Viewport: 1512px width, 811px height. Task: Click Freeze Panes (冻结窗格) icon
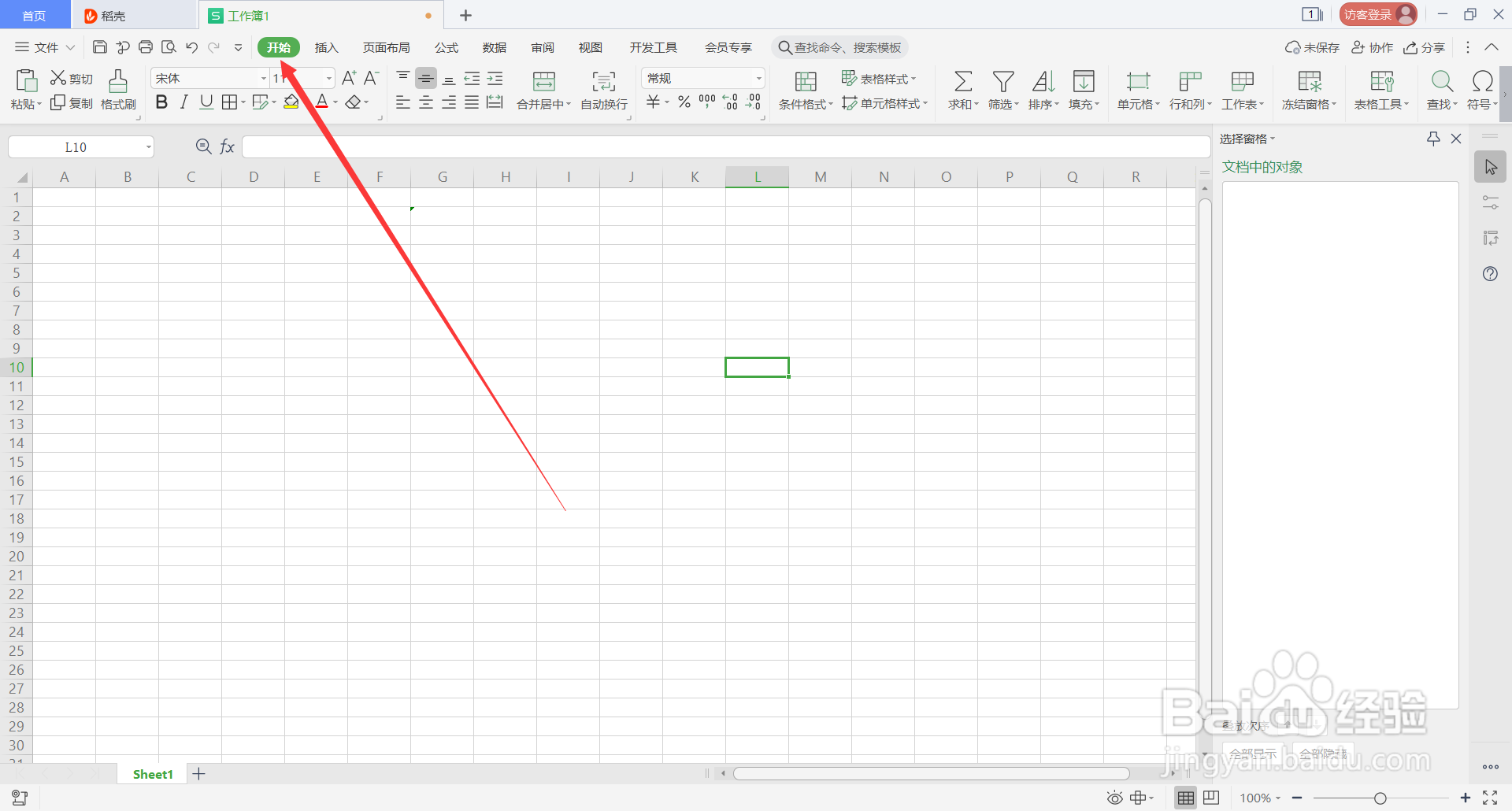pyautogui.click(x=1309, y=81)
